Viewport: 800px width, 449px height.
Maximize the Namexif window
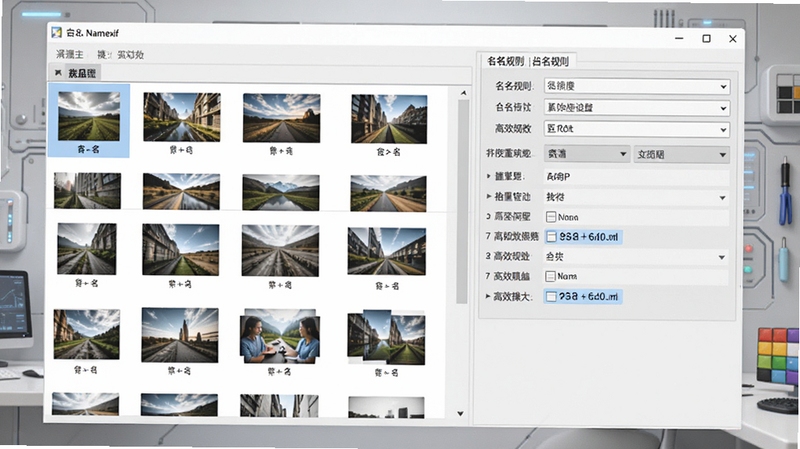[x=706, y=38]
